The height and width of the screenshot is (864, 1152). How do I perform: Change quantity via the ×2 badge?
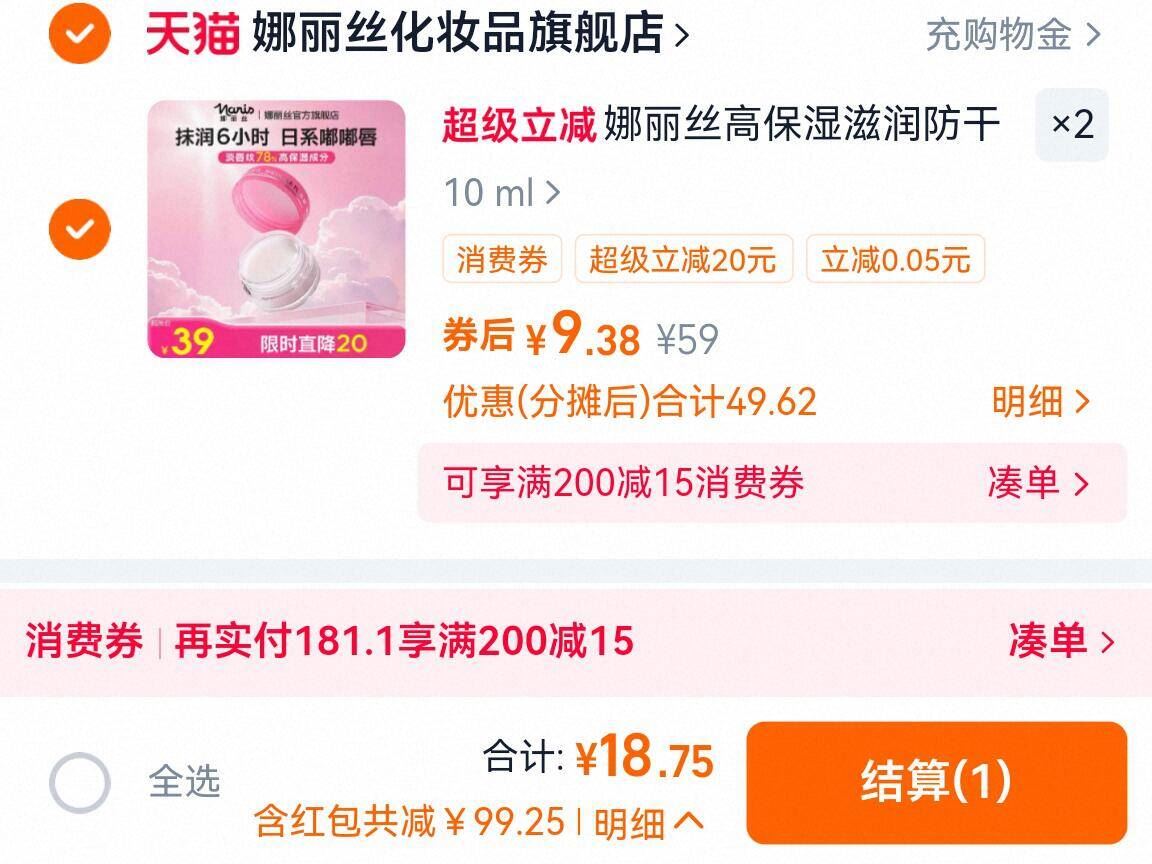coord(1072,125)
